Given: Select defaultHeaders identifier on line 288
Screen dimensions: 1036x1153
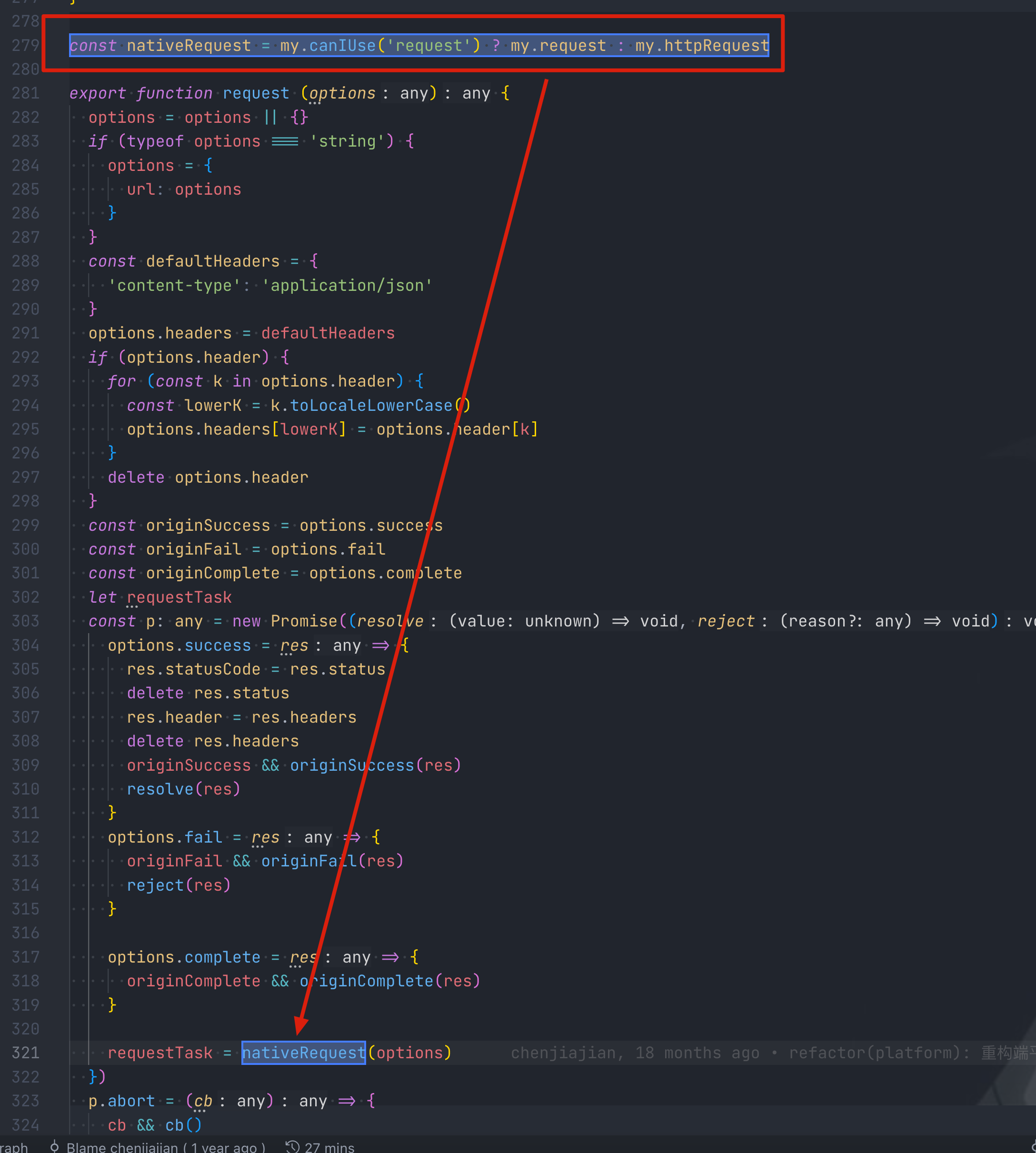Looking at the screenshot, I should [x=213, y=261].
